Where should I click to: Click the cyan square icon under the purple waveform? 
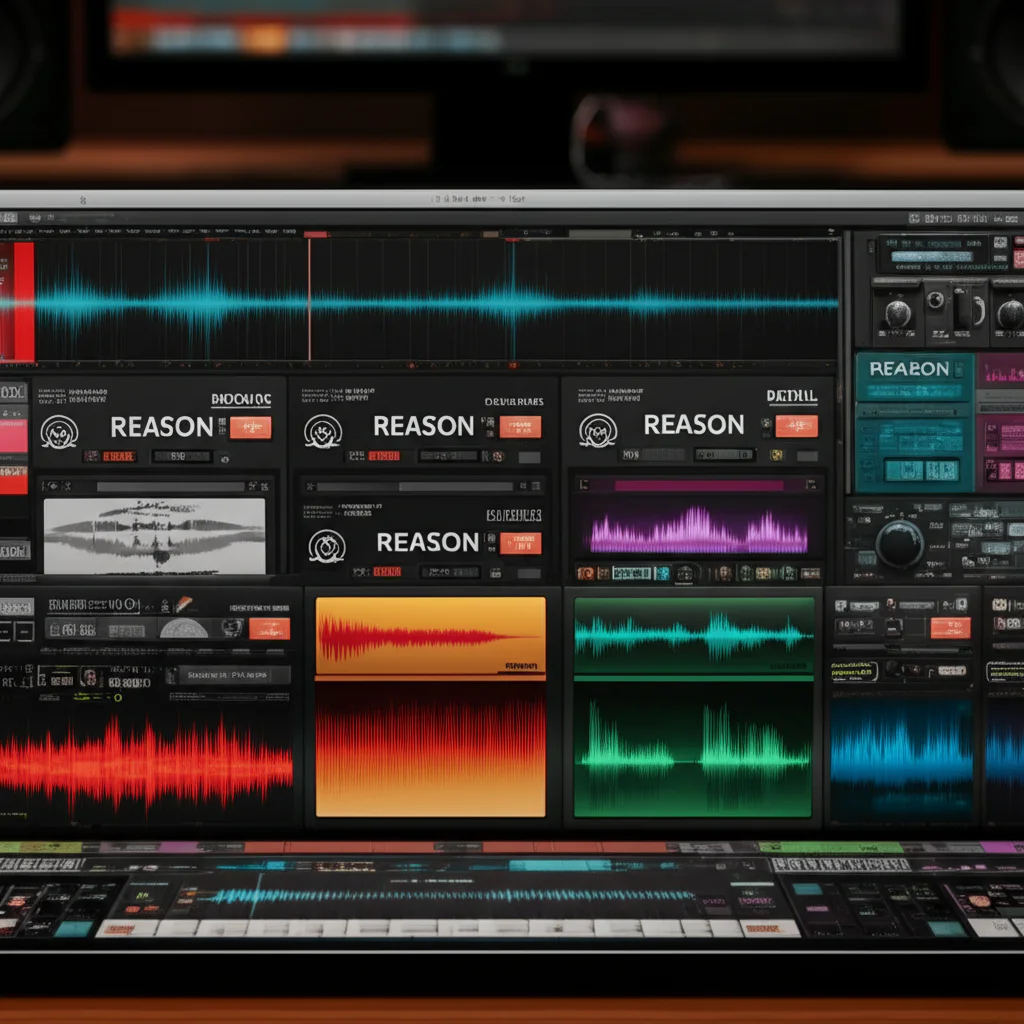pyautogui.click(x=662, y=573)
